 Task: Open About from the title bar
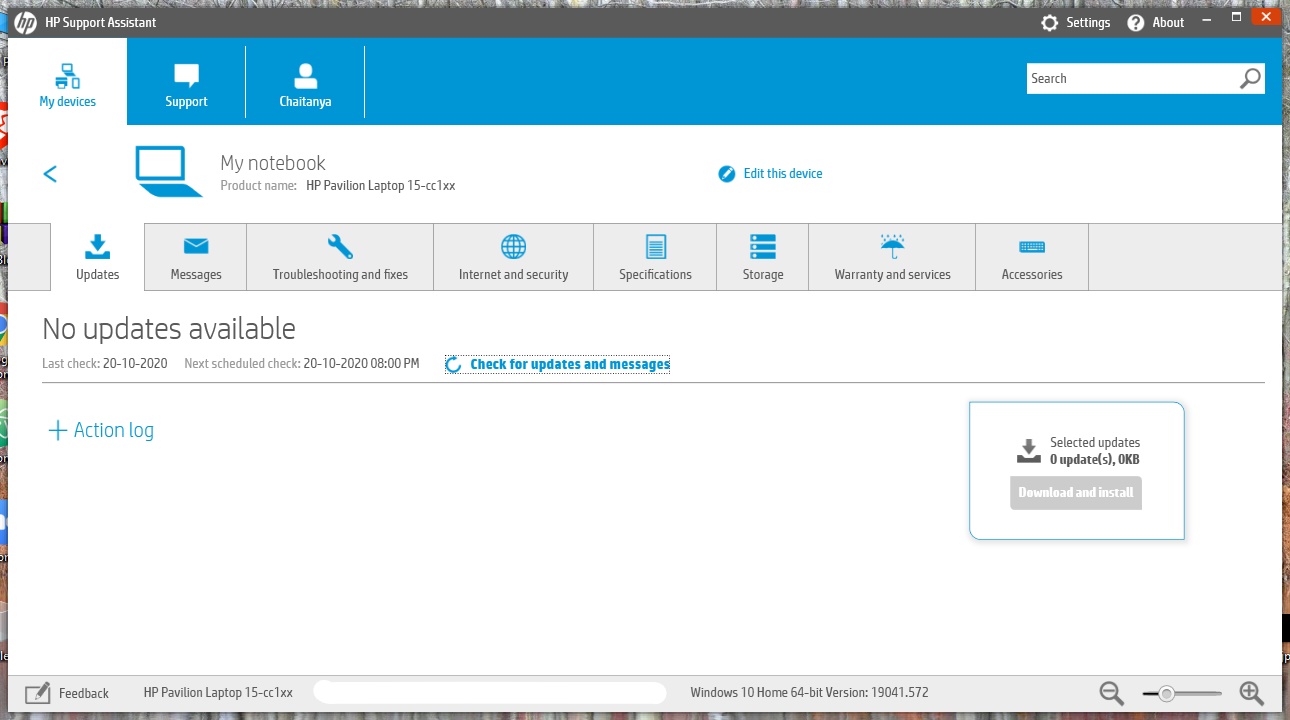pyautogui.click(x=1156, y=22)
